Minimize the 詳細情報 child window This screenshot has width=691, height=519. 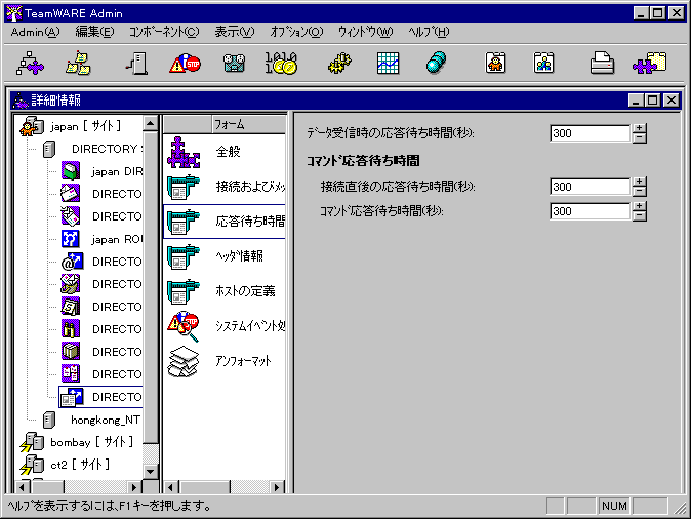point(636,100)
